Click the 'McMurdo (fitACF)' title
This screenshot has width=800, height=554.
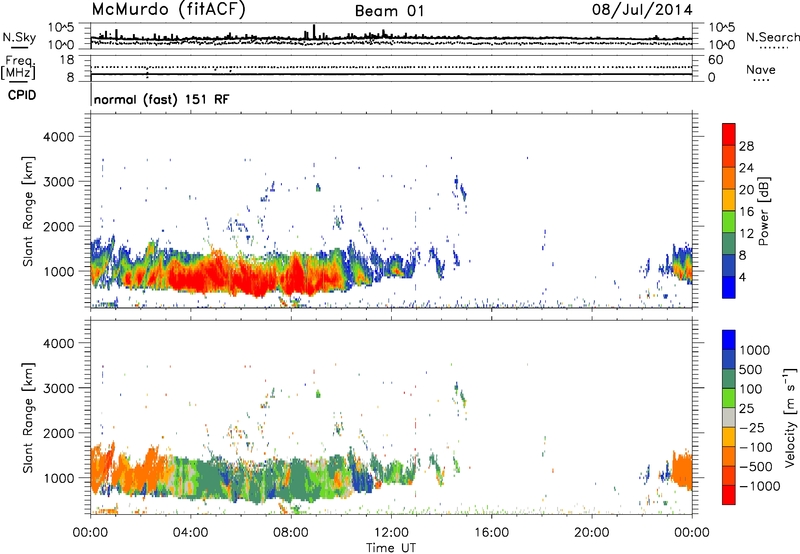(168, 10)
